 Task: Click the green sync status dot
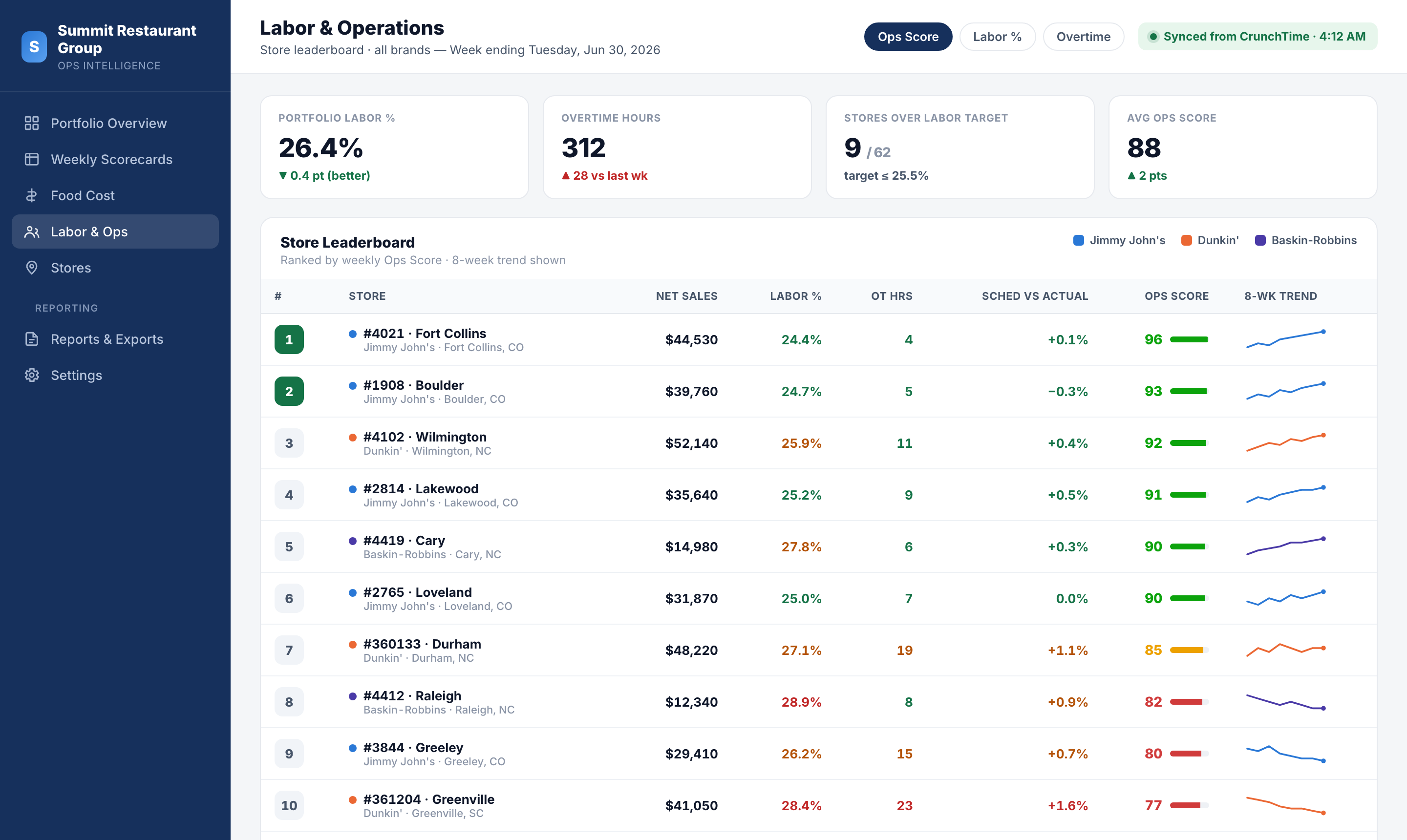pyautogui.click(x=1153, y=37)
